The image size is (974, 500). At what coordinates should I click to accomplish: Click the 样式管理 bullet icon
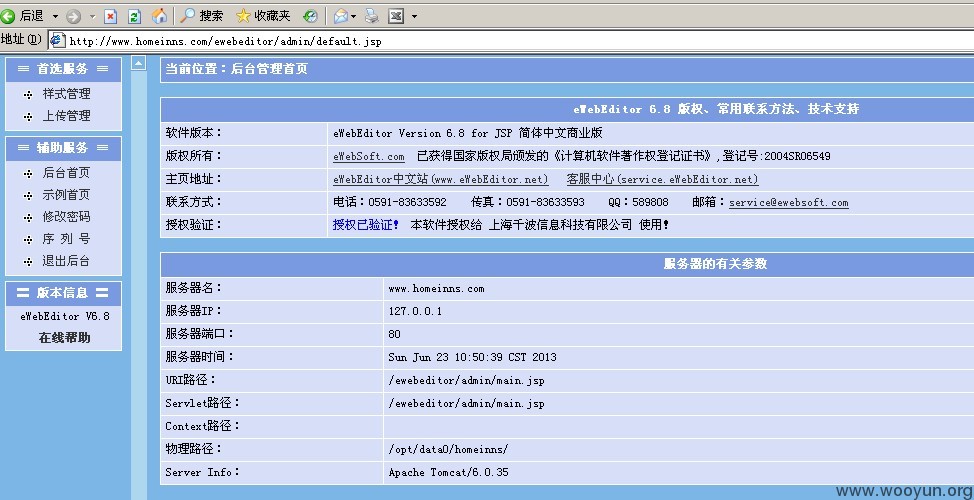28,95
